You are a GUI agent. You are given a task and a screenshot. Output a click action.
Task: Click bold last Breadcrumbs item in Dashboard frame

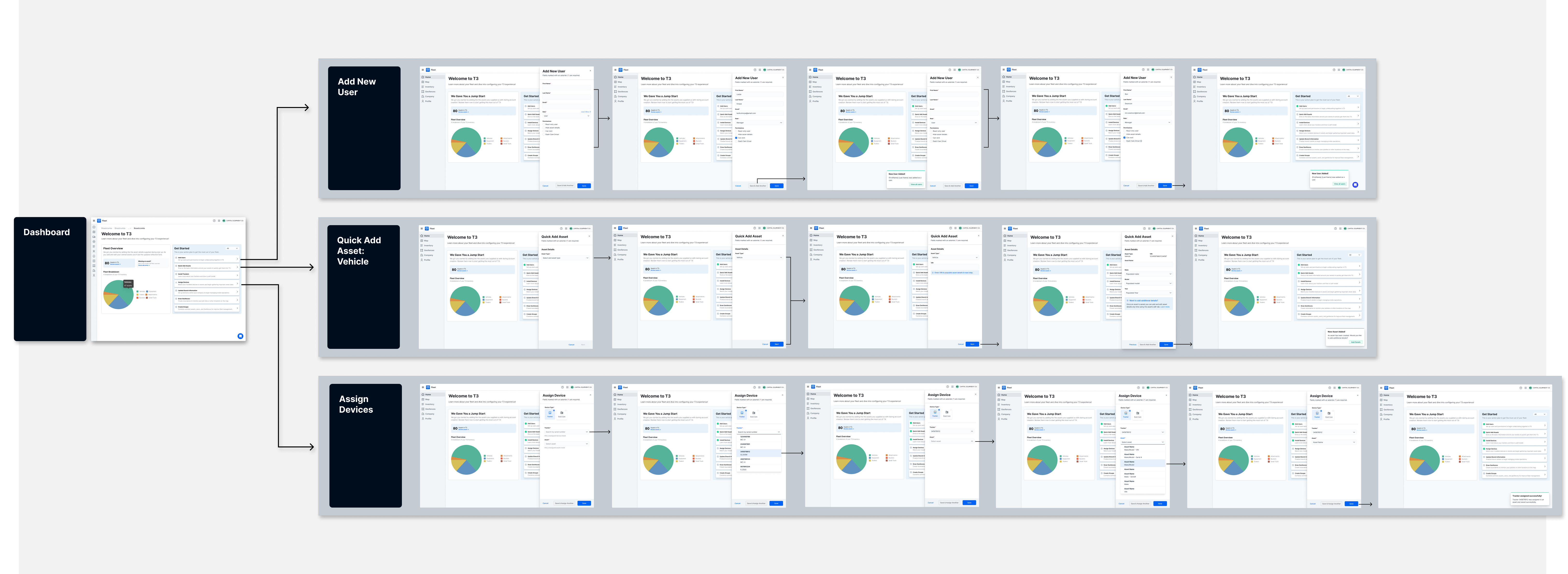pos(139,228)
